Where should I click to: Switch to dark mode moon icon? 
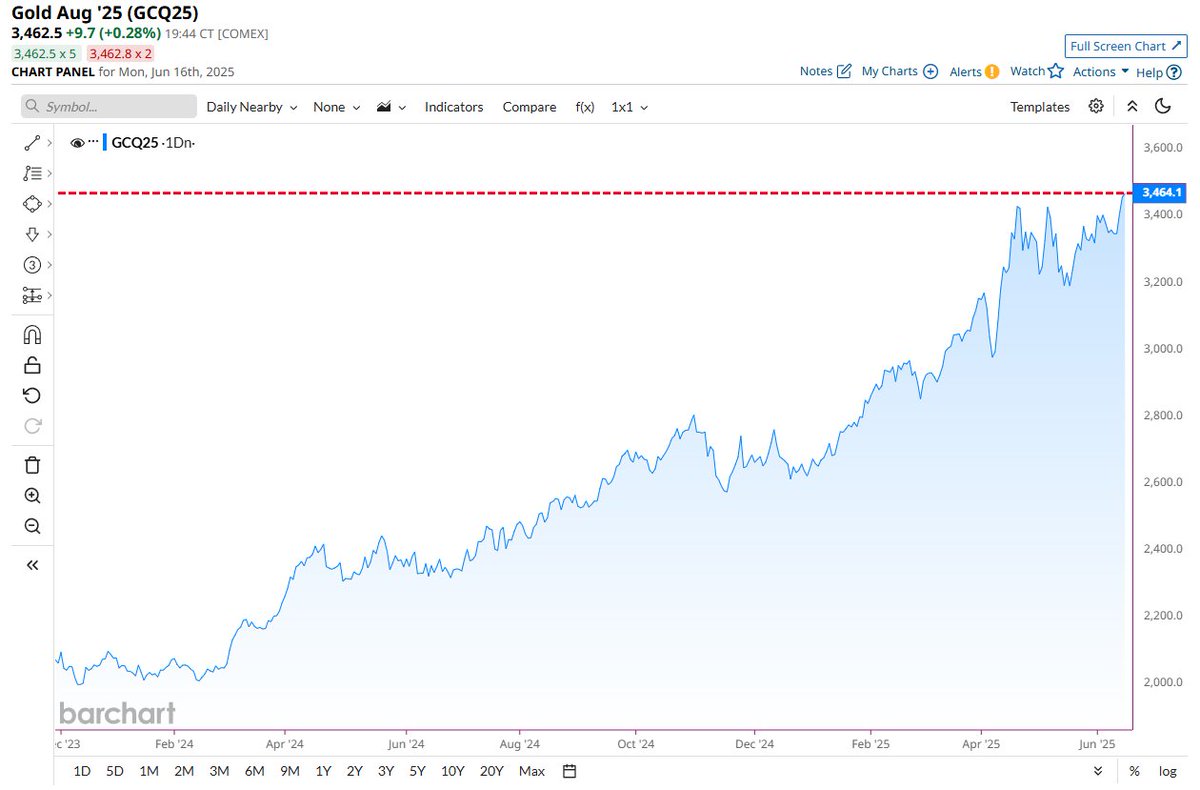click(x=1163, y=106)
